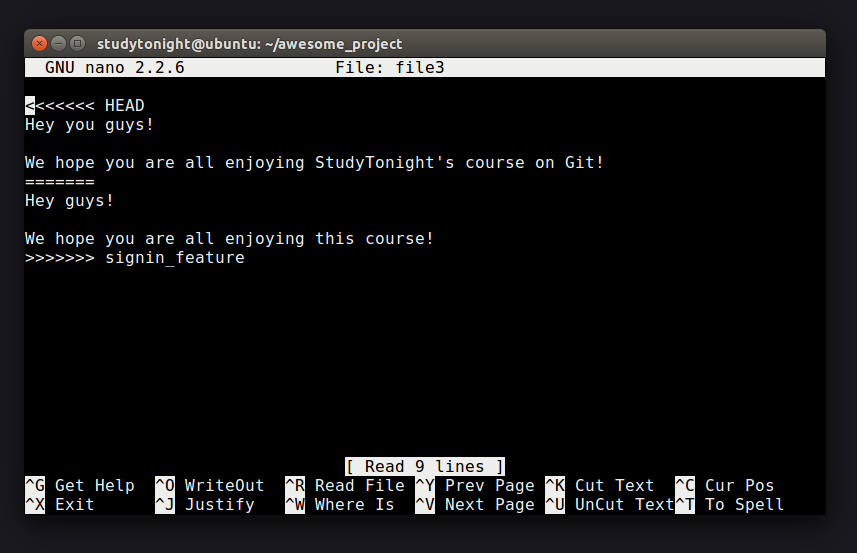Click the ^K Cut Text shortcut
This screenshot has height=553, width=857.
(x=600, y=486)
